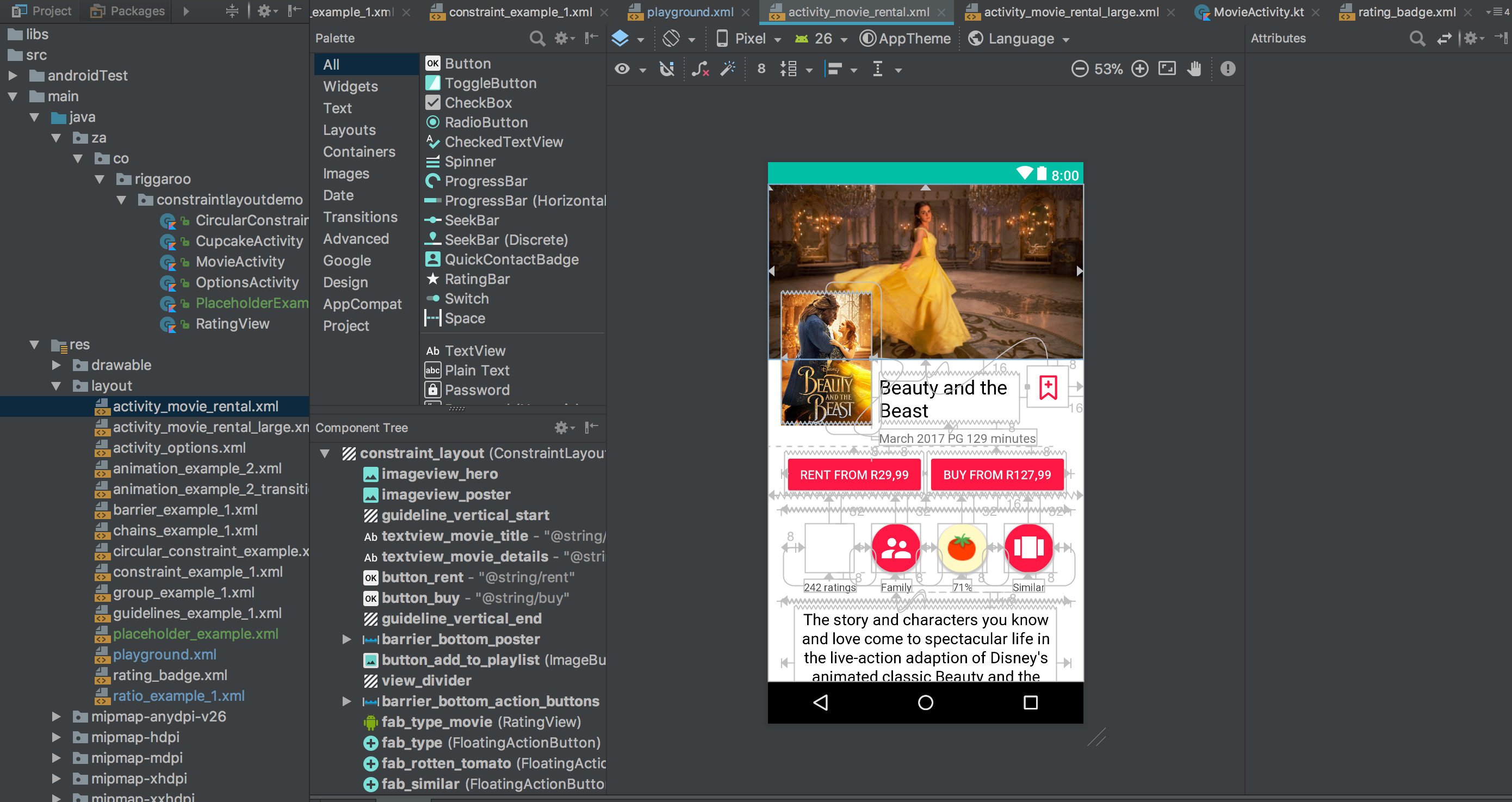Click the orientation rotate icon
1512x802 pixels.
[671, 39]
